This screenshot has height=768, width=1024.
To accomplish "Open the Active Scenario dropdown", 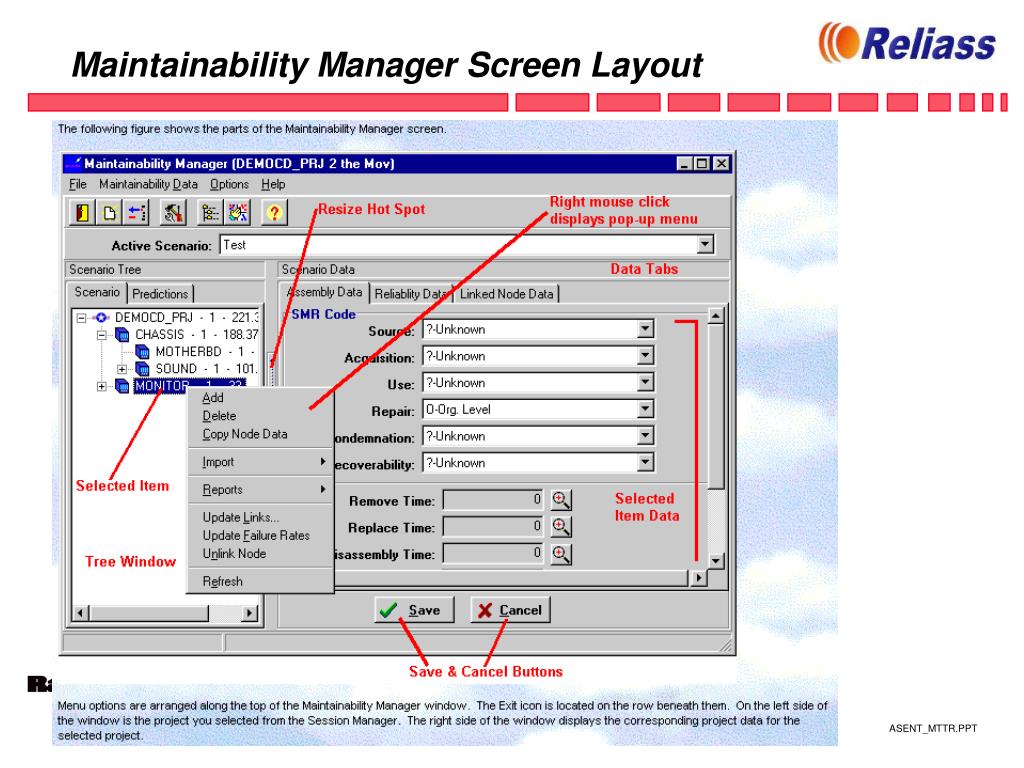I will pyautogui.click(x=705, y=245).
